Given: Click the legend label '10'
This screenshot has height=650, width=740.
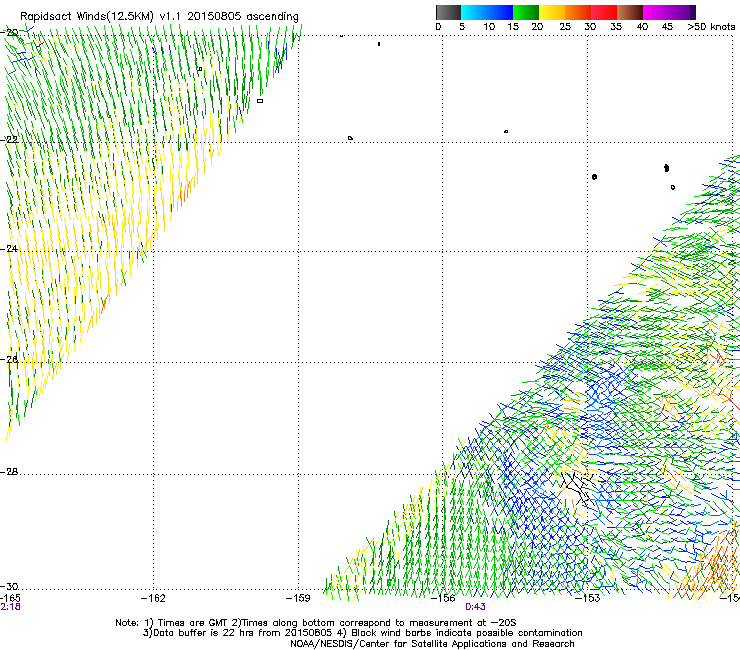Looking at the screenshot, I should point(489,27).
